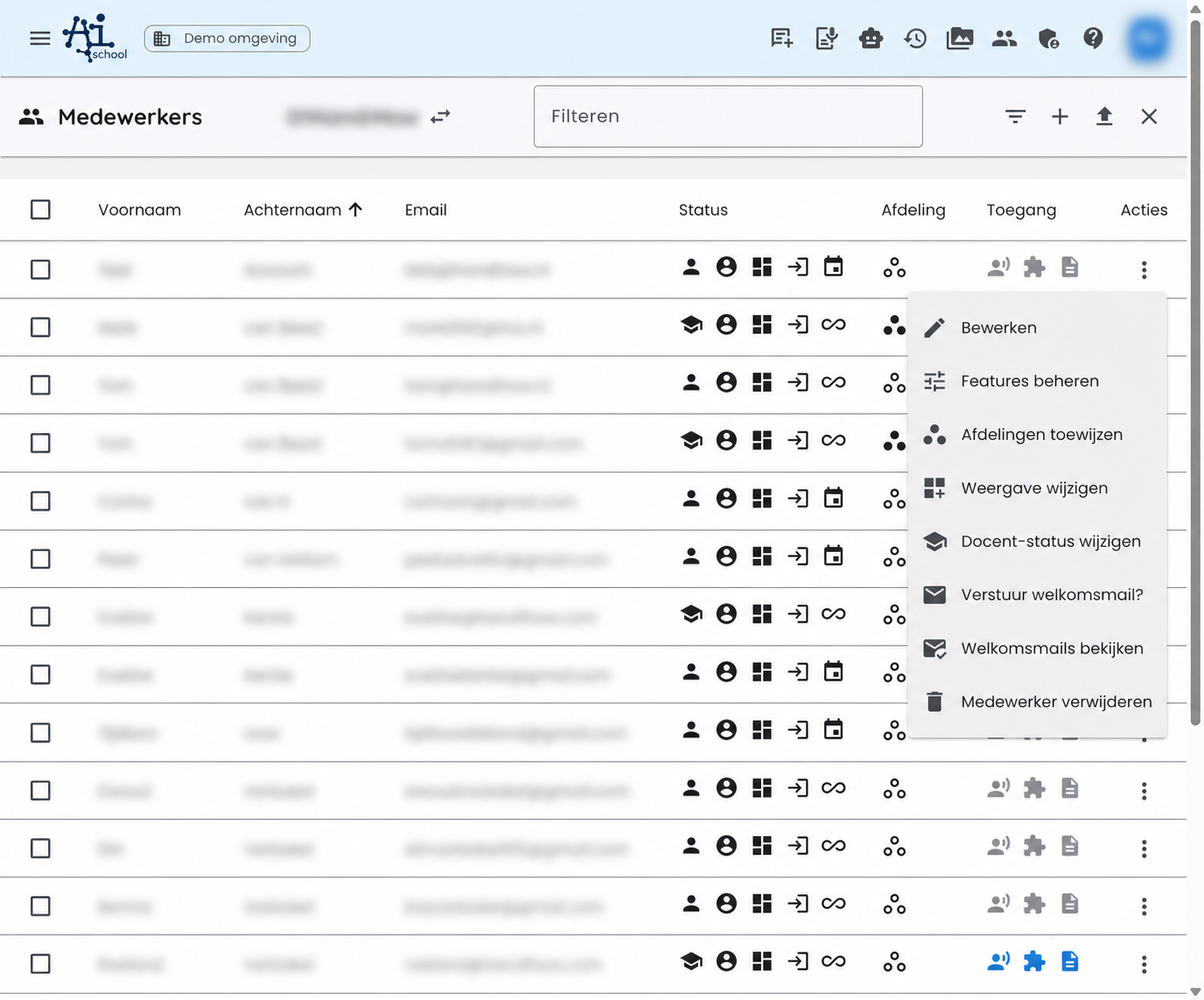The image size is (1204, 1000).
Task: Open the document with microphone icon
Action: tap(826, 38)
